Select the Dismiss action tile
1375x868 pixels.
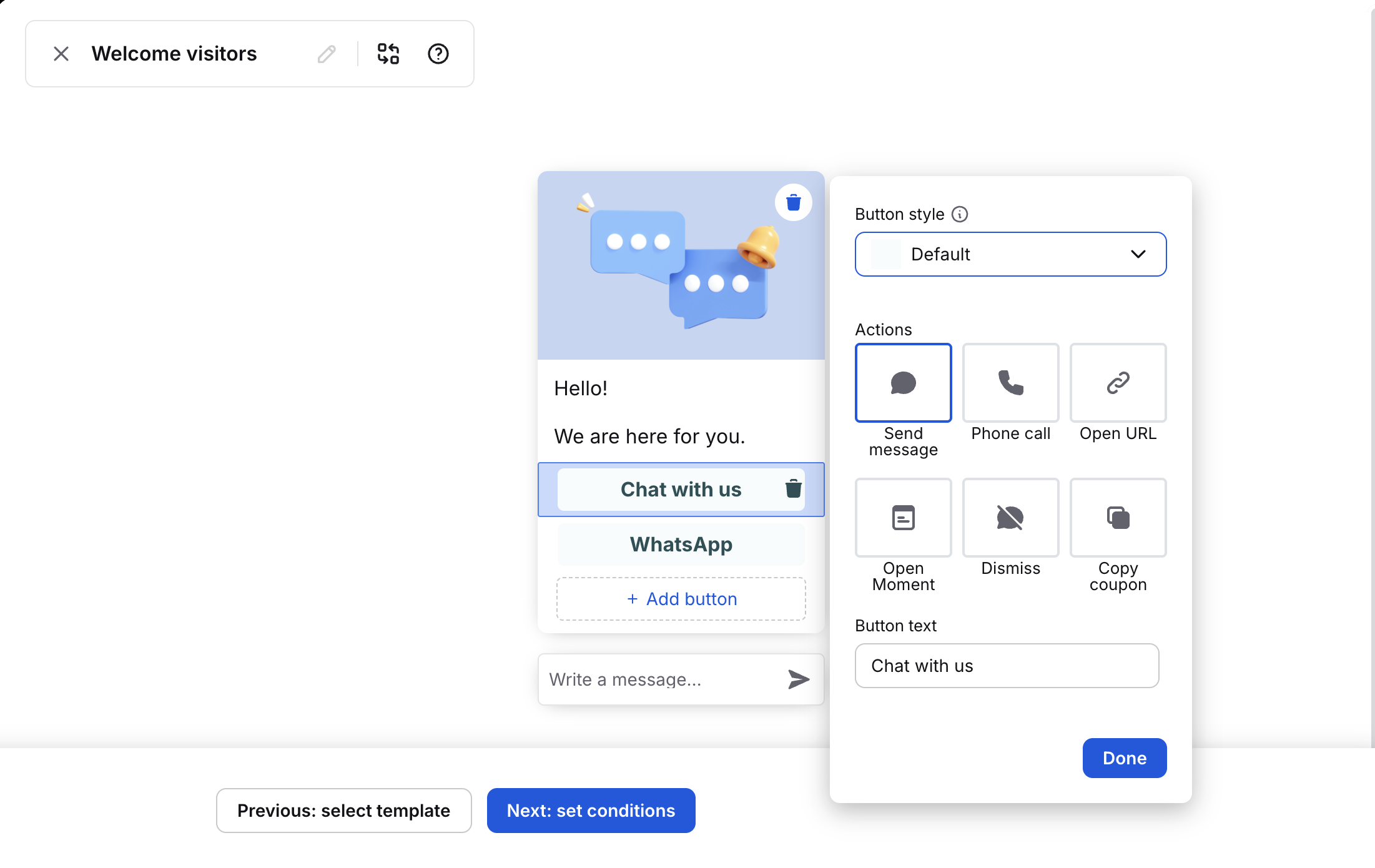tap(1010, 518)
